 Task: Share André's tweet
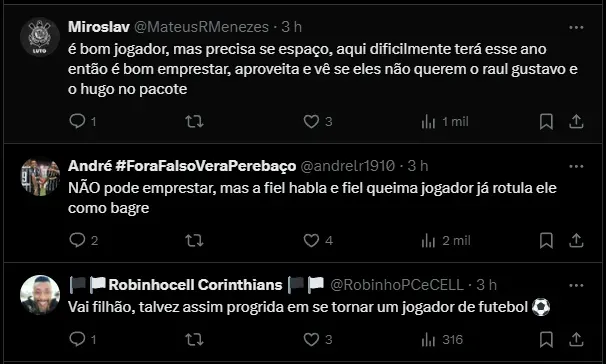[x=576, y=241]
